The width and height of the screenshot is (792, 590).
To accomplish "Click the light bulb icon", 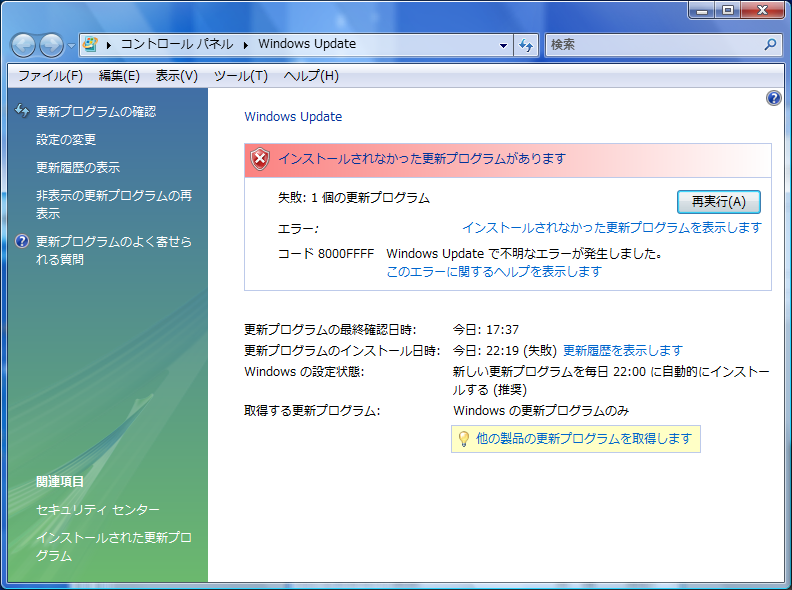I will (x=463, y=439).
